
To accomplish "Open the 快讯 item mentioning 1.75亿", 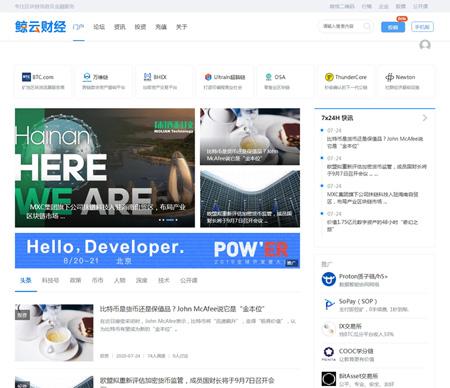I will coord(373,226).
